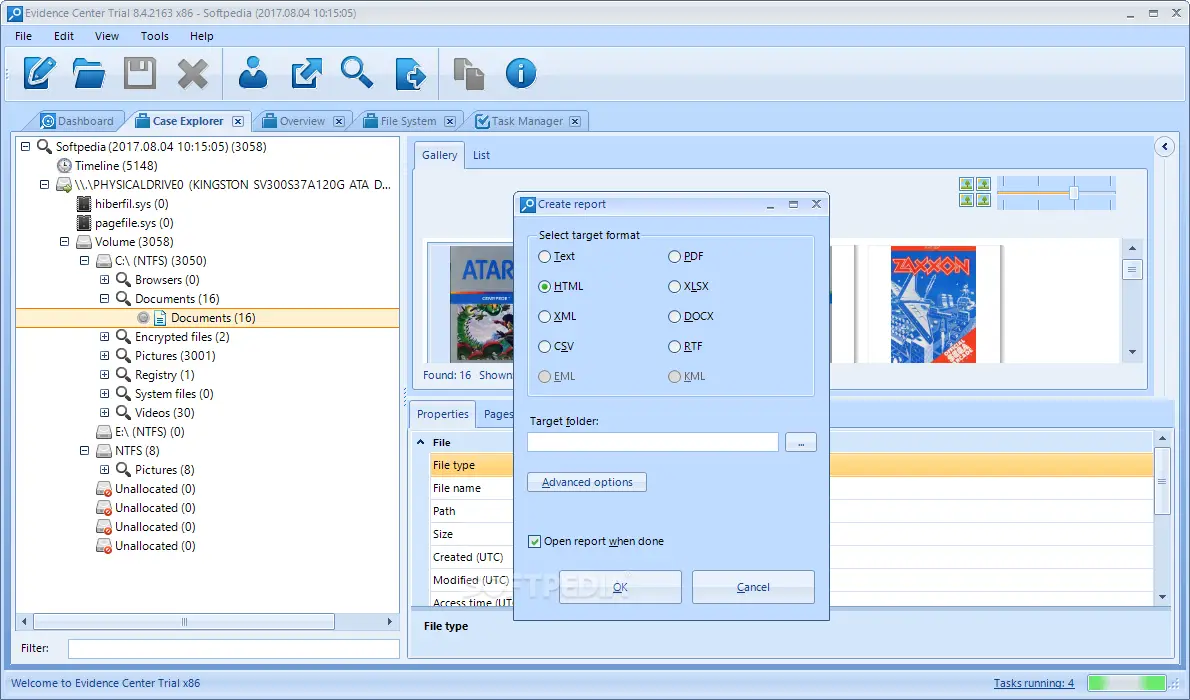The image size is (1190, 700).
Task: Collapse the C:\ (NTFS) (3050) node
Action: (x=84, y=260)
